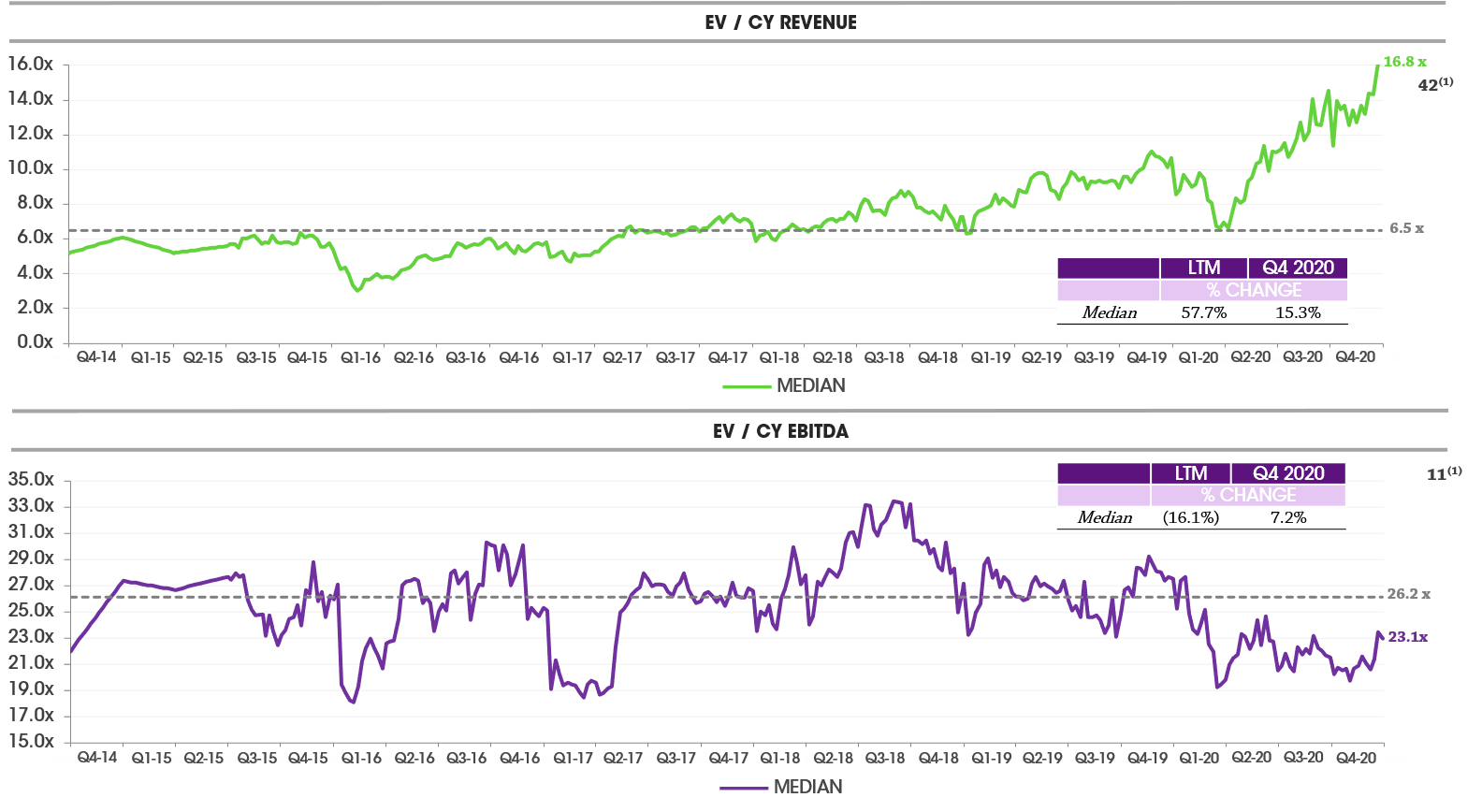This screenshot has height=812, width=1482.
Task: Select the 7.2% Q4 2020 median value
Action: click(x=1287, y=517)
